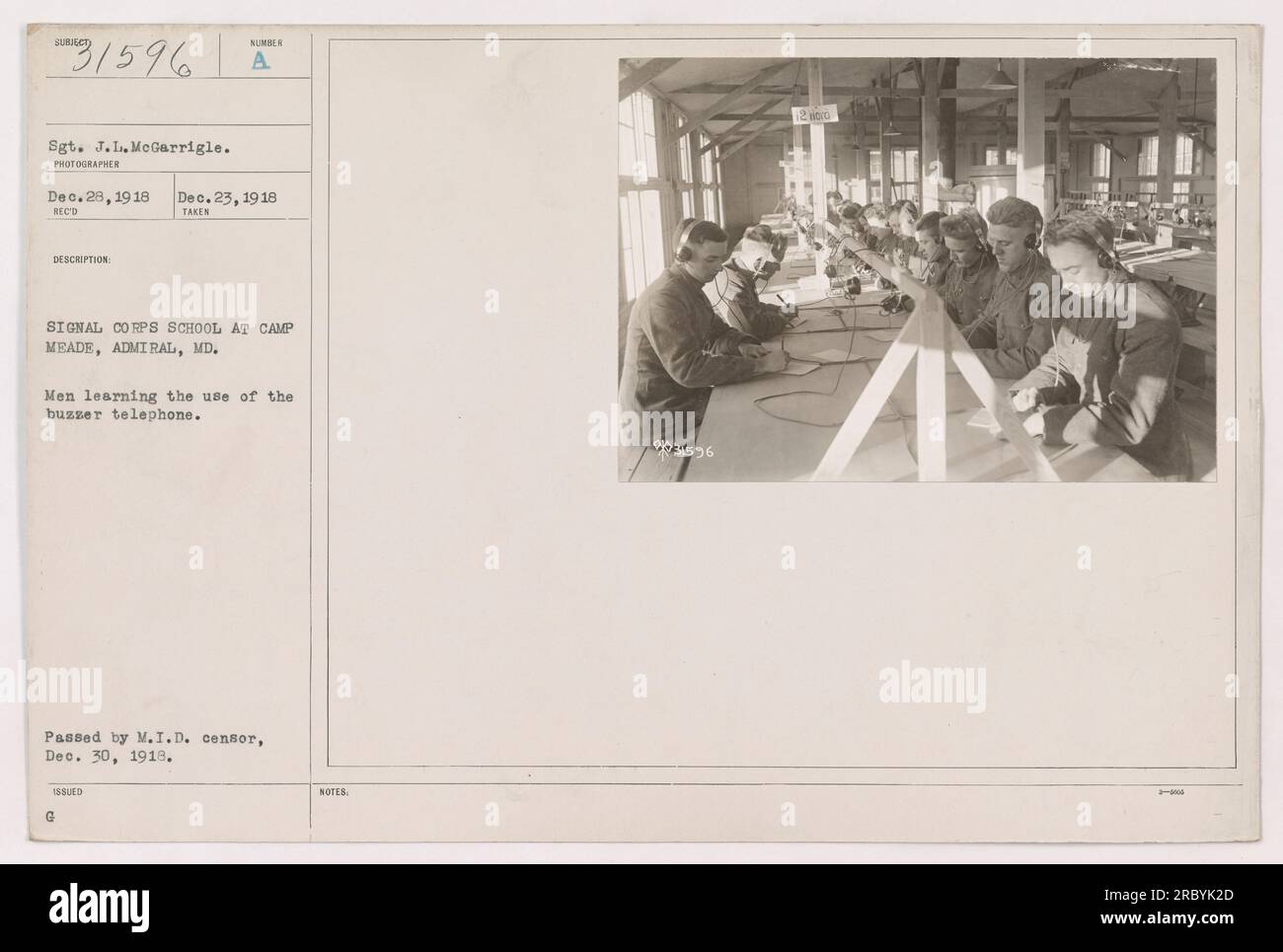Click the DESCRIPTION: label
The height and width of the screenshot is (952, 1283).
(84, 260)
